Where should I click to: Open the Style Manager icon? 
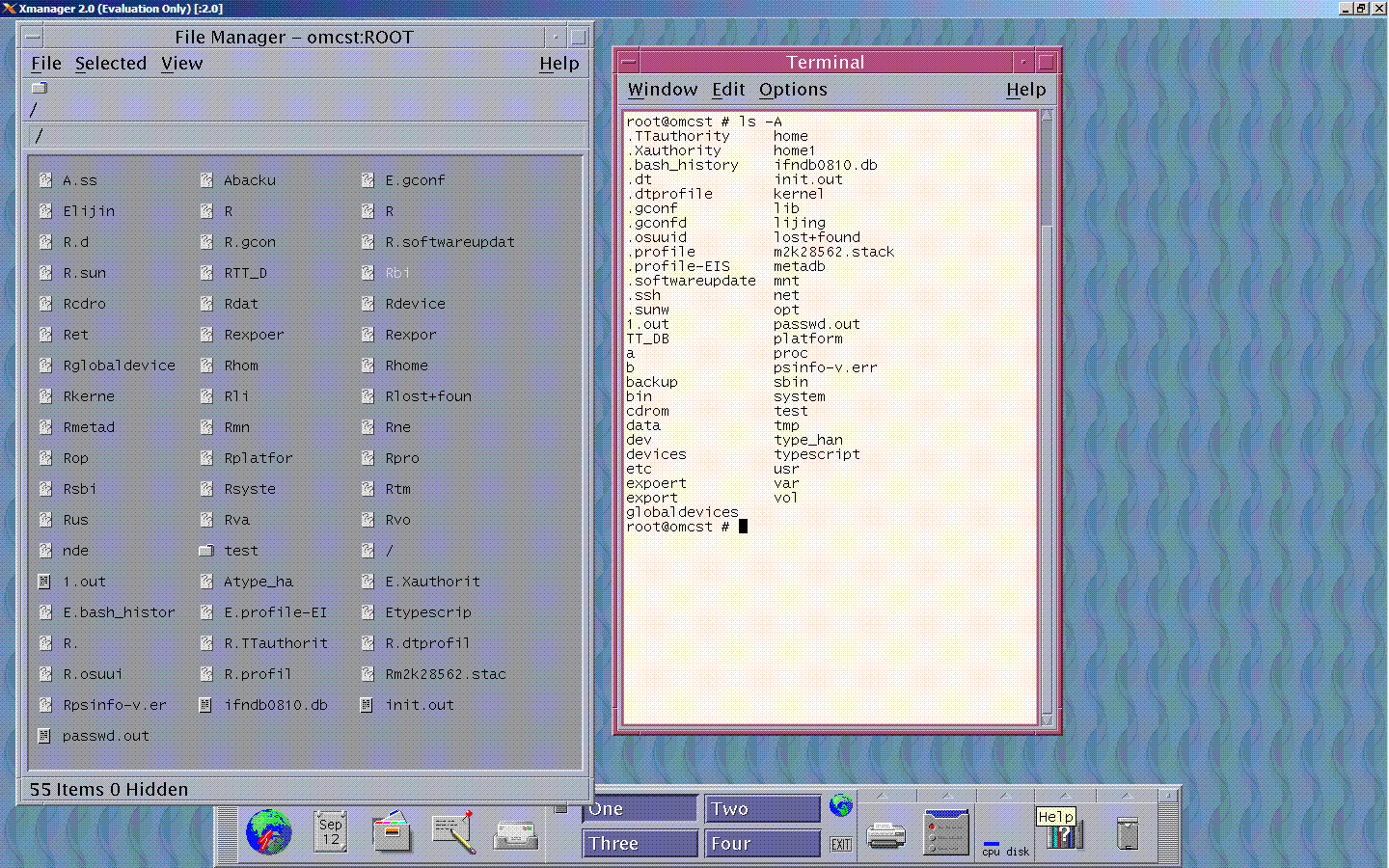click(945, 830)
